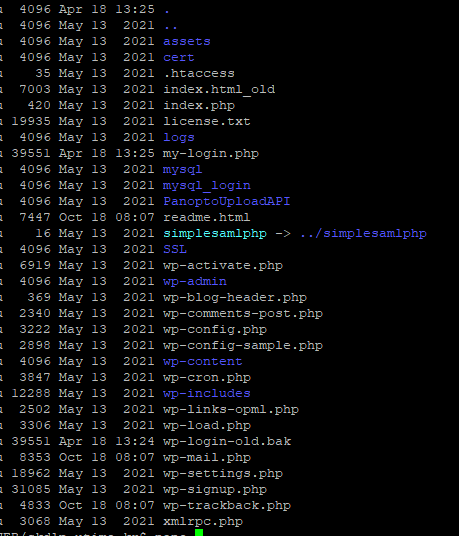
Task: Select the assets directory name
Action: click(187, 41)
